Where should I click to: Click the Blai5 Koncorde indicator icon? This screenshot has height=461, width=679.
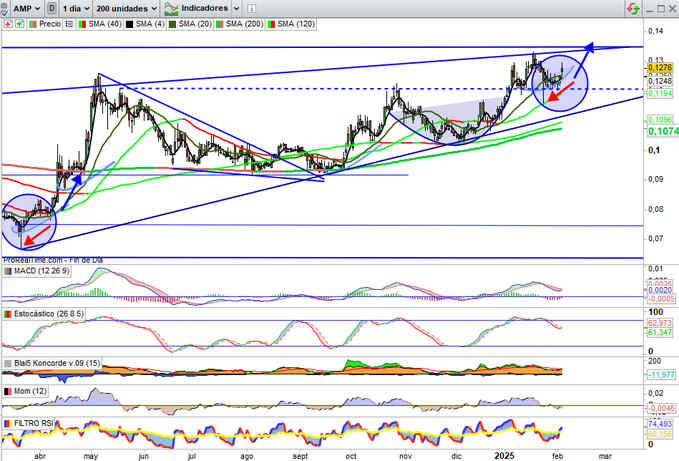(8, 363)
